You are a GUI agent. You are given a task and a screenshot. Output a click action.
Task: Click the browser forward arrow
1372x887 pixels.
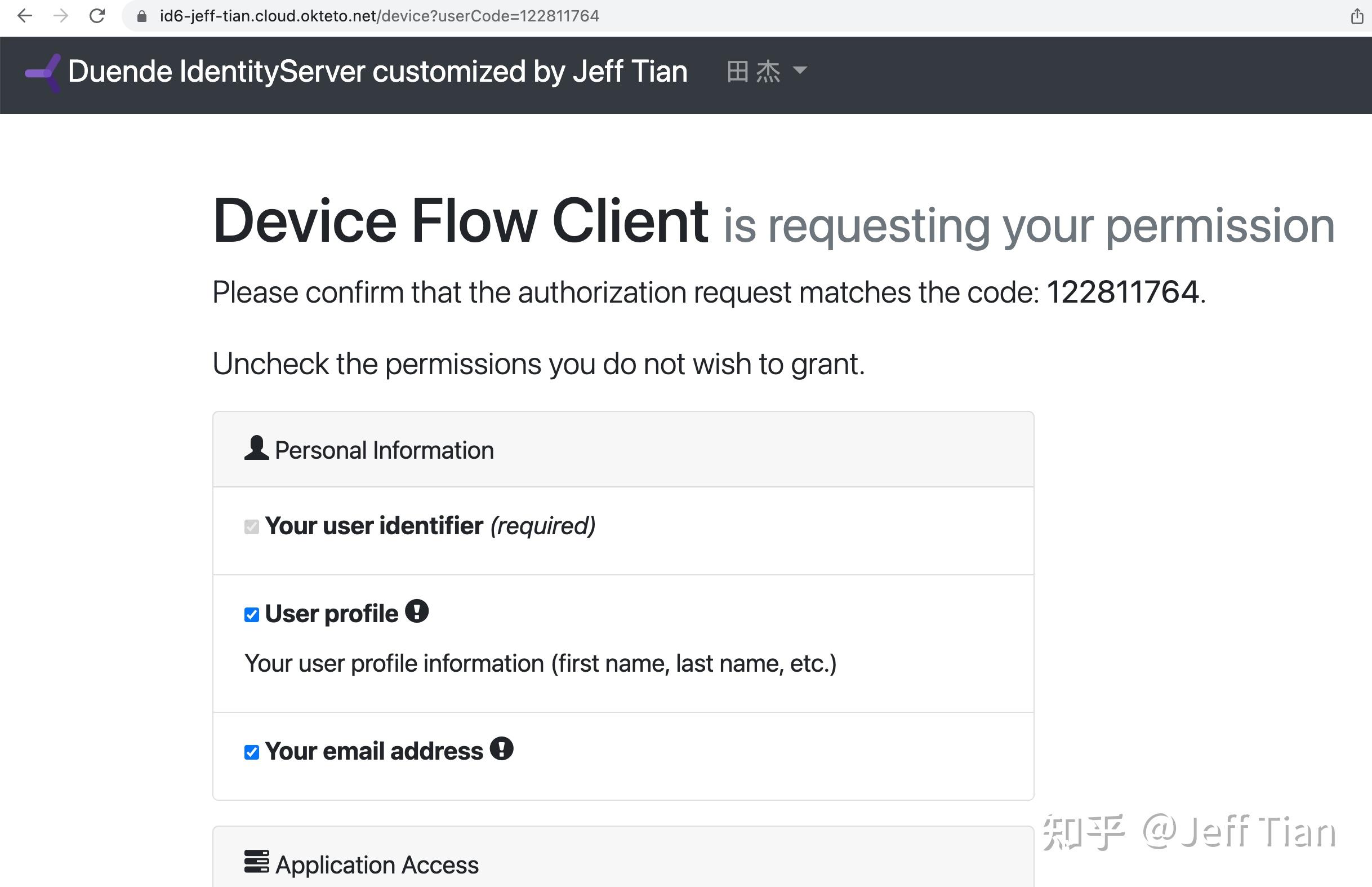click(60, 16)
